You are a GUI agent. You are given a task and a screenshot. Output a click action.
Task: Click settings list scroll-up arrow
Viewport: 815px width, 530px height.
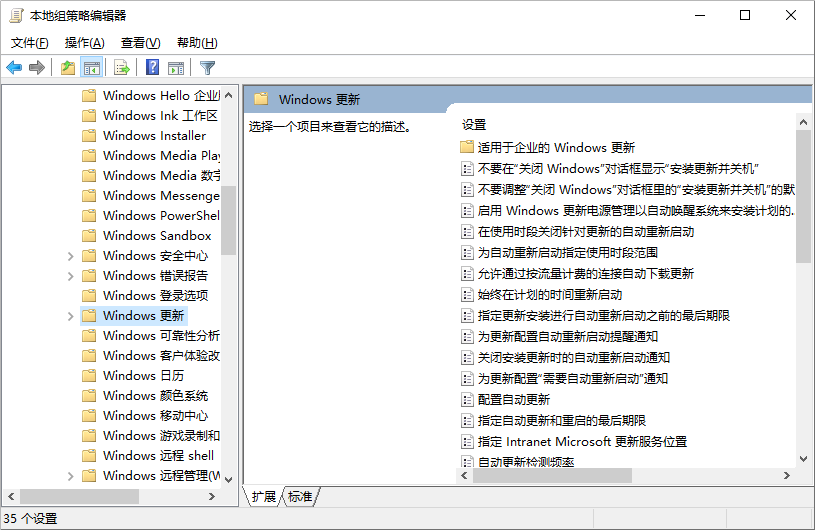pyautogui.click(x=803, y=123)
